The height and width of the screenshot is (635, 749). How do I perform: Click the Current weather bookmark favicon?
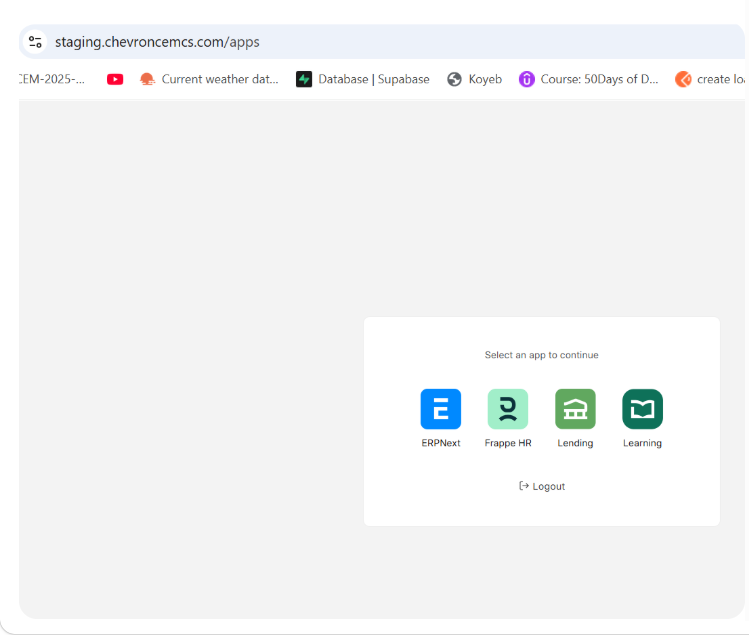(x=147, y=79)
